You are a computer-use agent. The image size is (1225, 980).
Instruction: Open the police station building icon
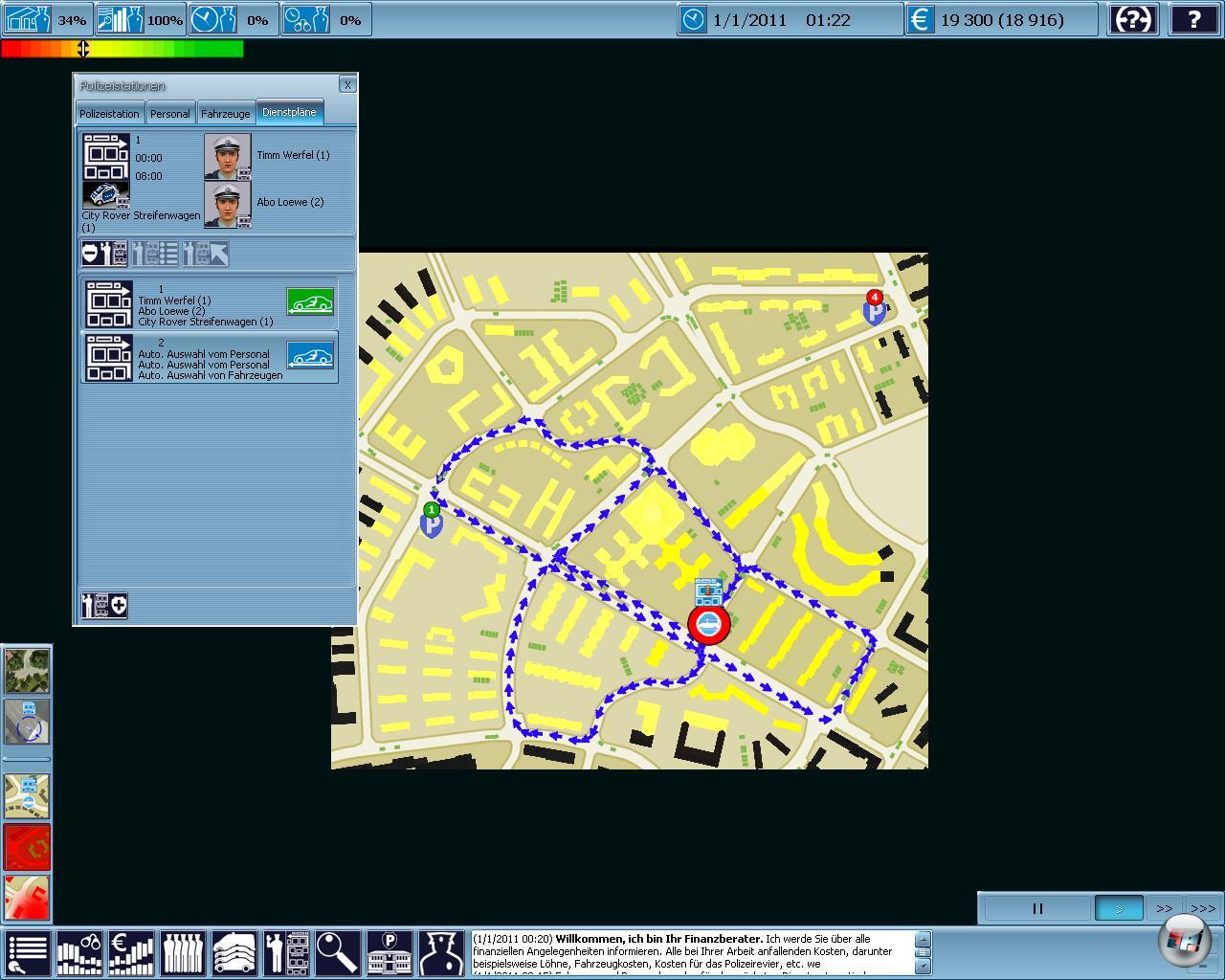tap(390, 953)
